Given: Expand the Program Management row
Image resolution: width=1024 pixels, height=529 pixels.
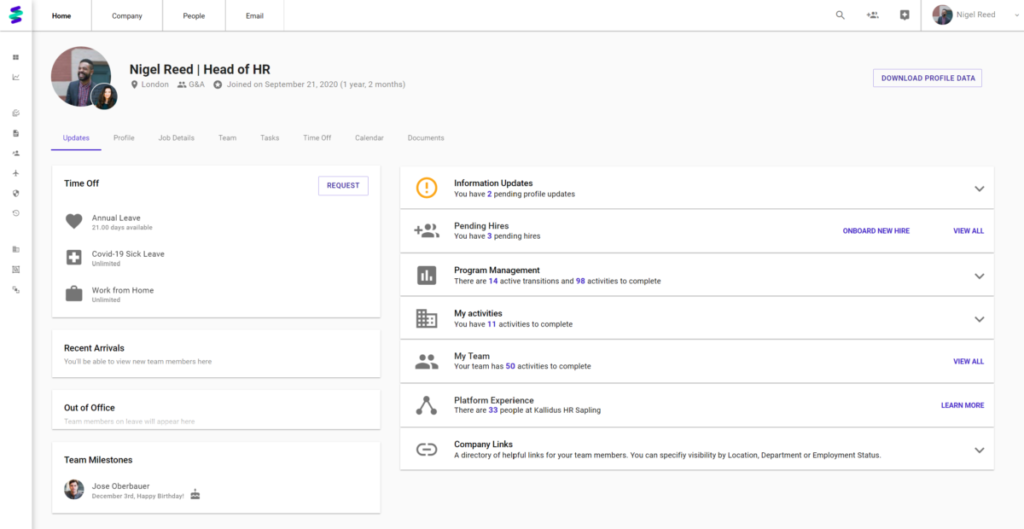Looking at the screenshot, I should [x=979, y=276].
